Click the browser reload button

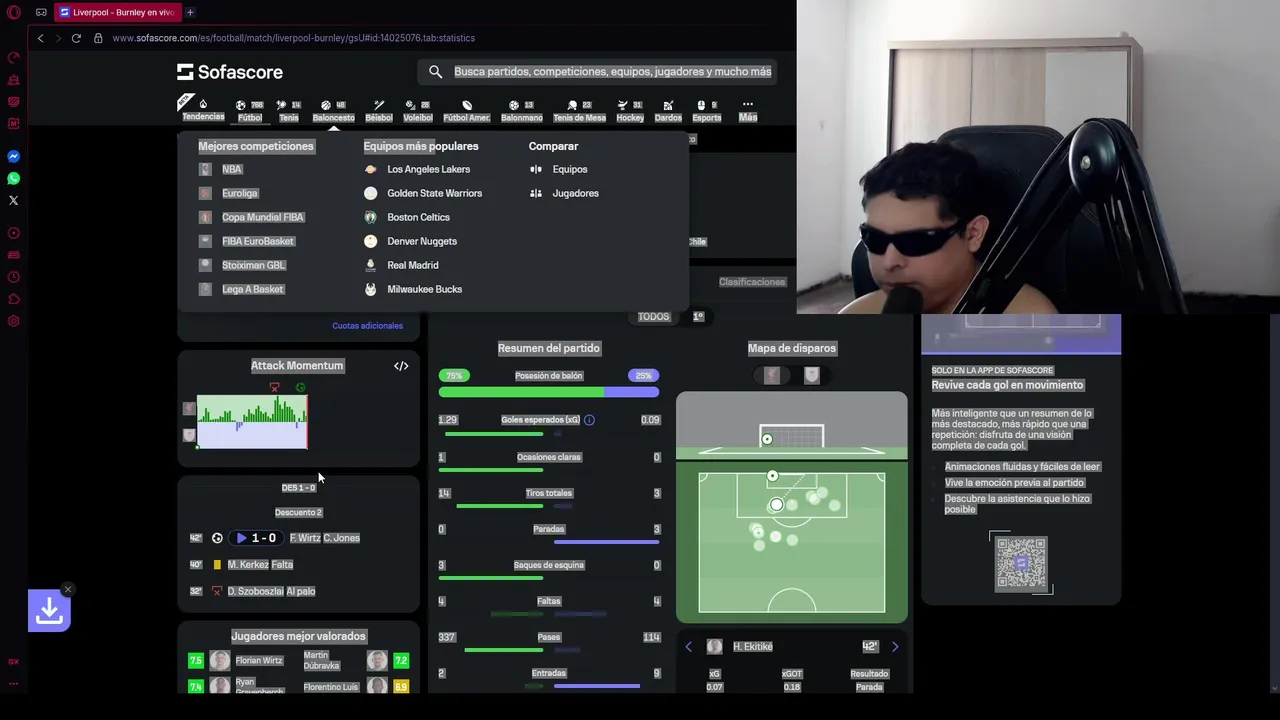(x=76, y=38)
